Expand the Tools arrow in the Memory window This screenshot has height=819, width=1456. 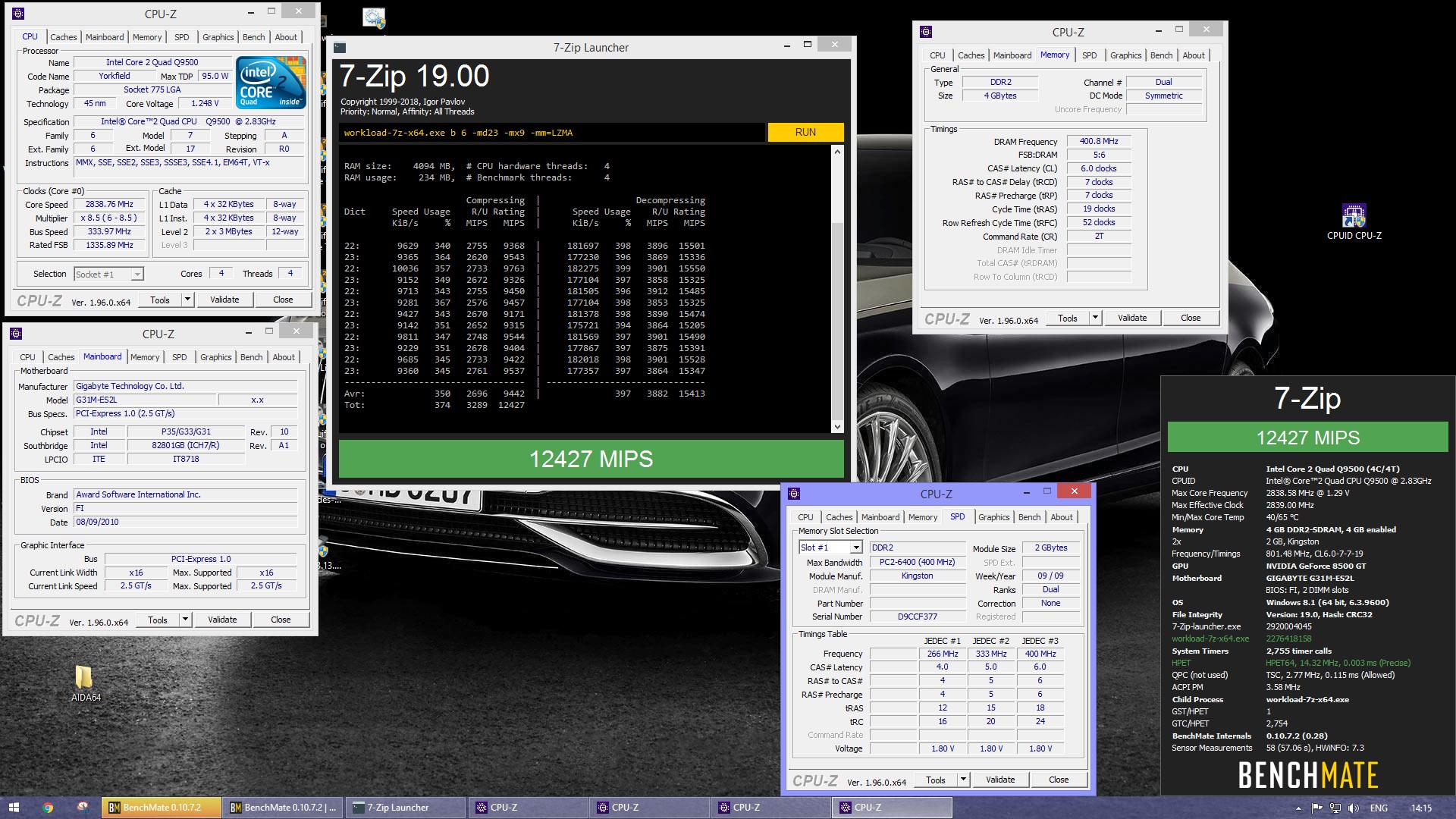[1095, 318]
